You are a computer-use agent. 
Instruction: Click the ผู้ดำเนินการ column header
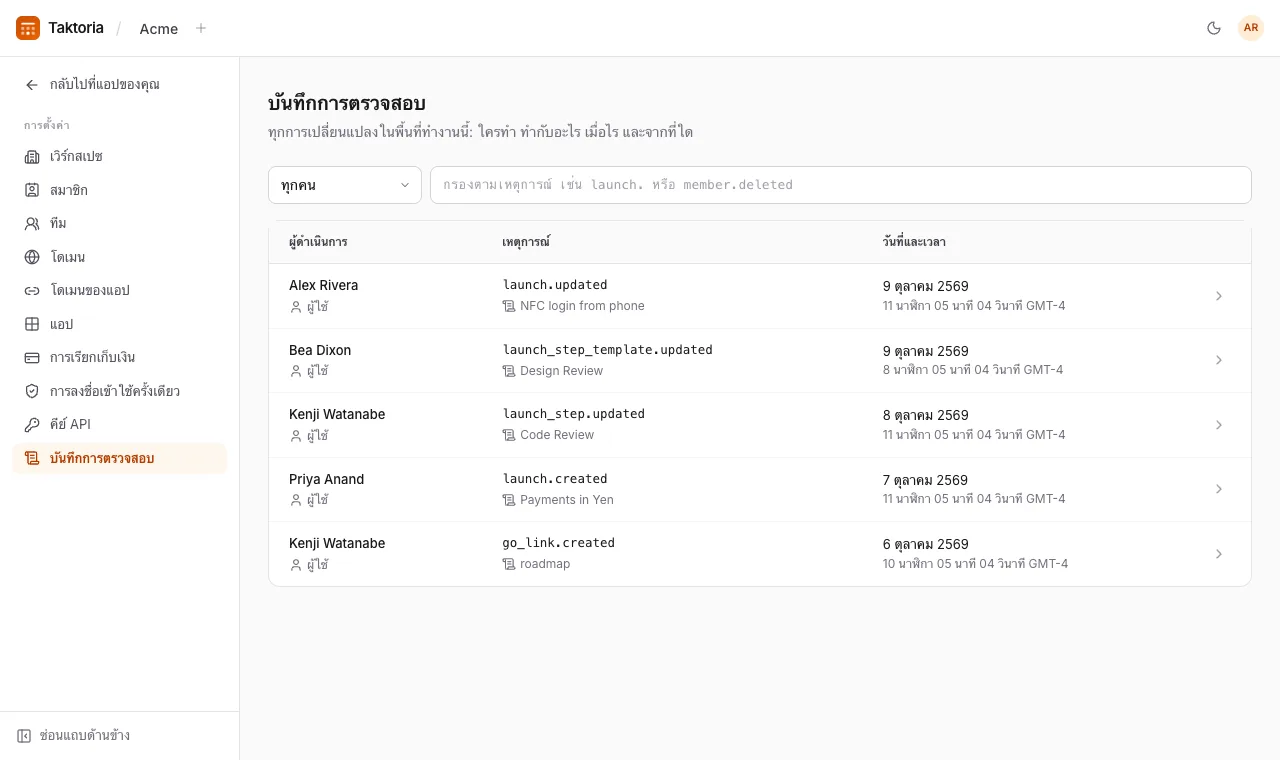(x=318, y=242)
